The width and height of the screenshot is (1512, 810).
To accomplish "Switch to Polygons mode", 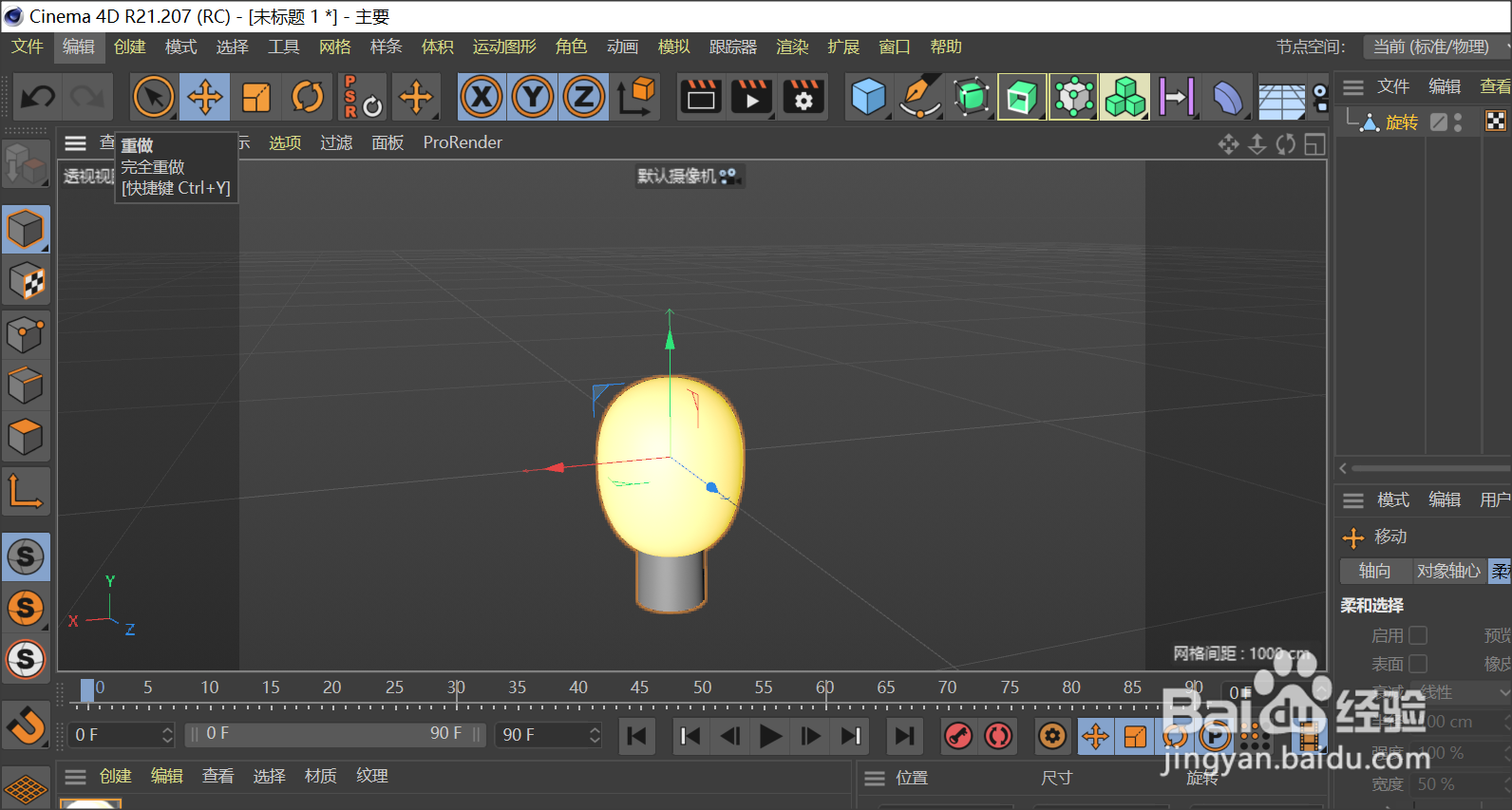I will (x=26, y=437).
